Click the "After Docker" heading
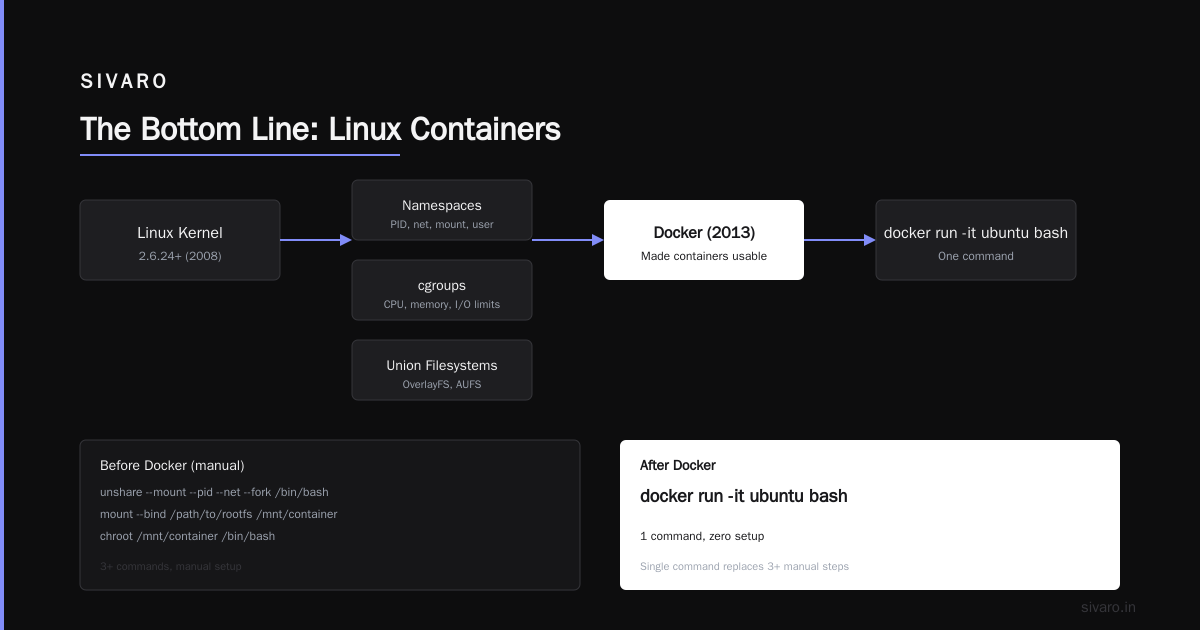This screenshot has width=1200, height=630. point(678,465)
